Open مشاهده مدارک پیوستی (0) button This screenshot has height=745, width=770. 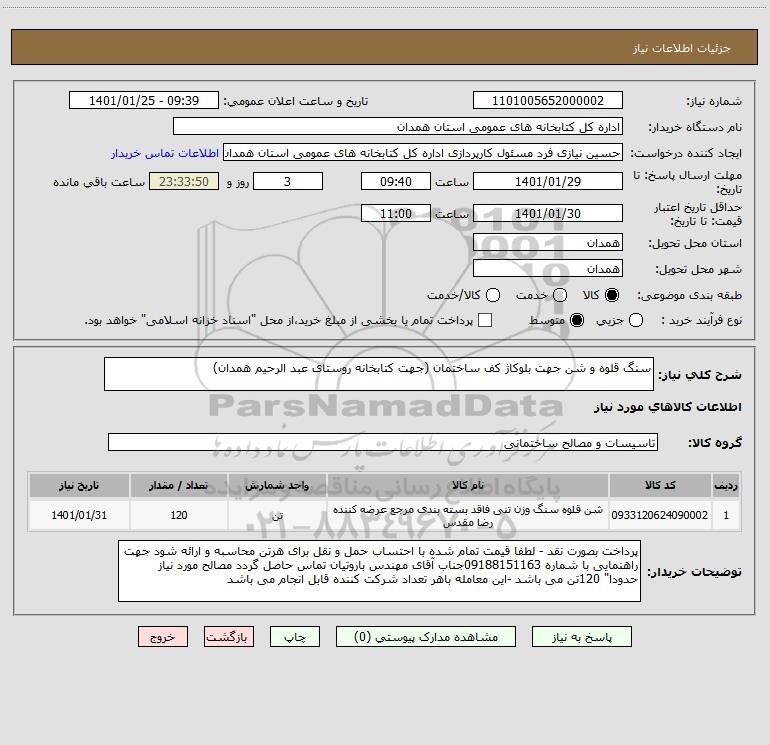pyautogui.click(x=426, y=636)
